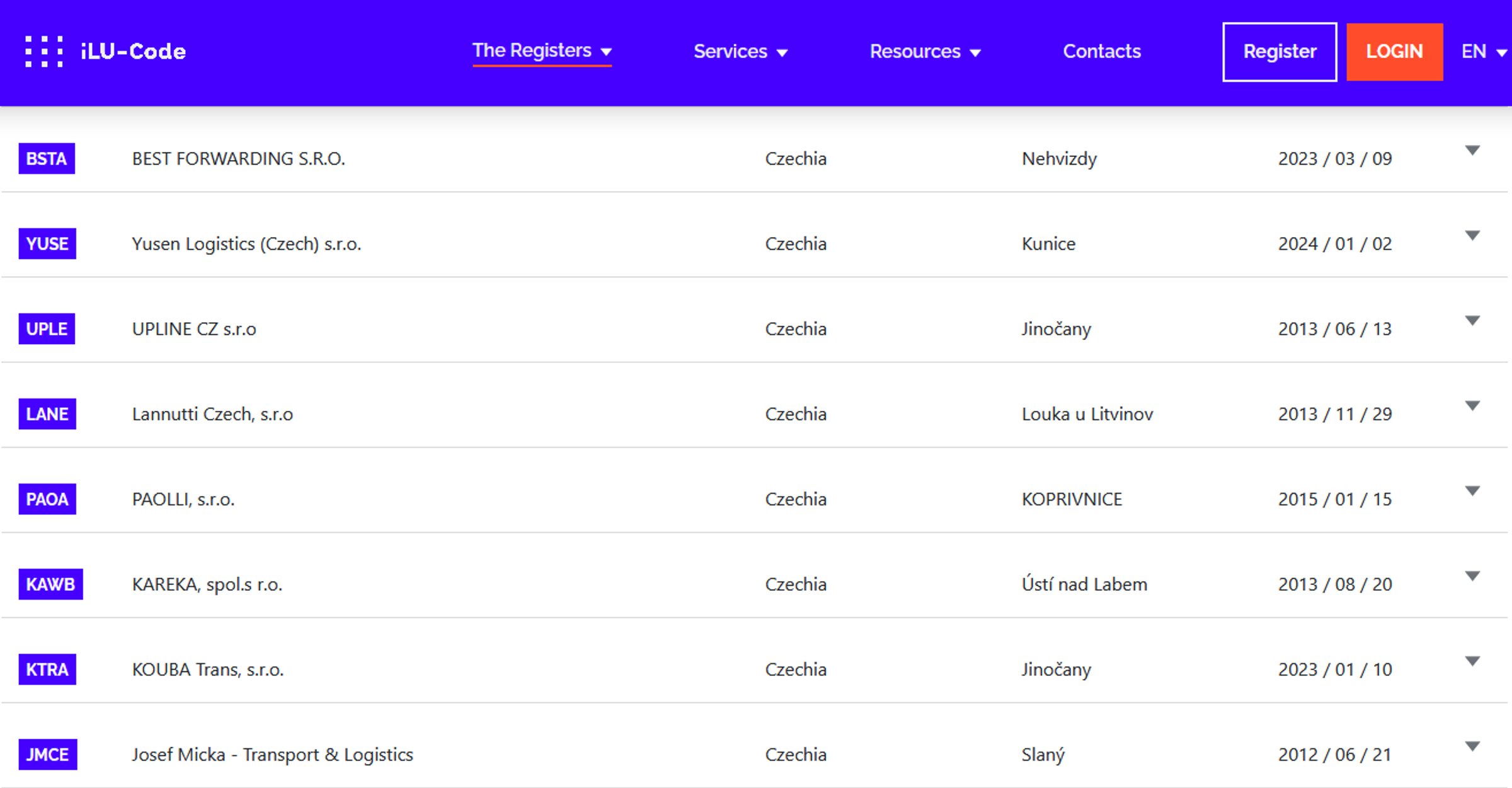Select company name KOUBA Trans, s.r.o.
This screenshot has height=788, width=1512.
pyautogui.click(x=208, y=669)
